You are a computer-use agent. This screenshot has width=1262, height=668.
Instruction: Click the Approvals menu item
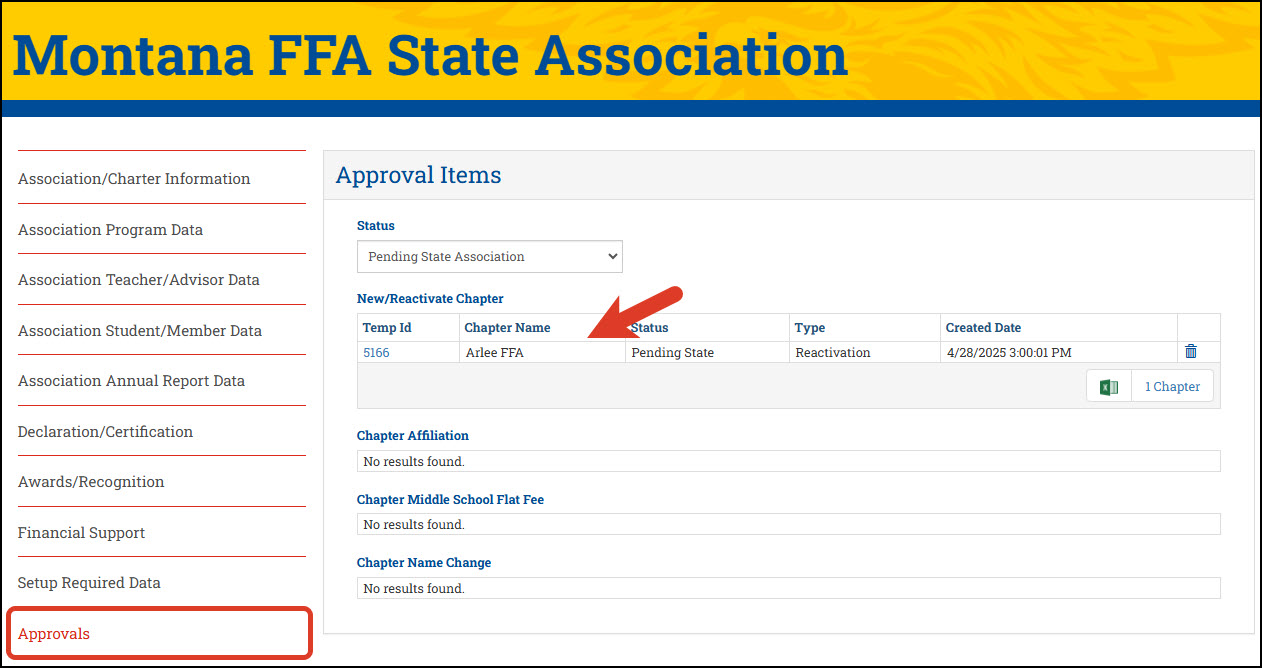pos(54,634)
